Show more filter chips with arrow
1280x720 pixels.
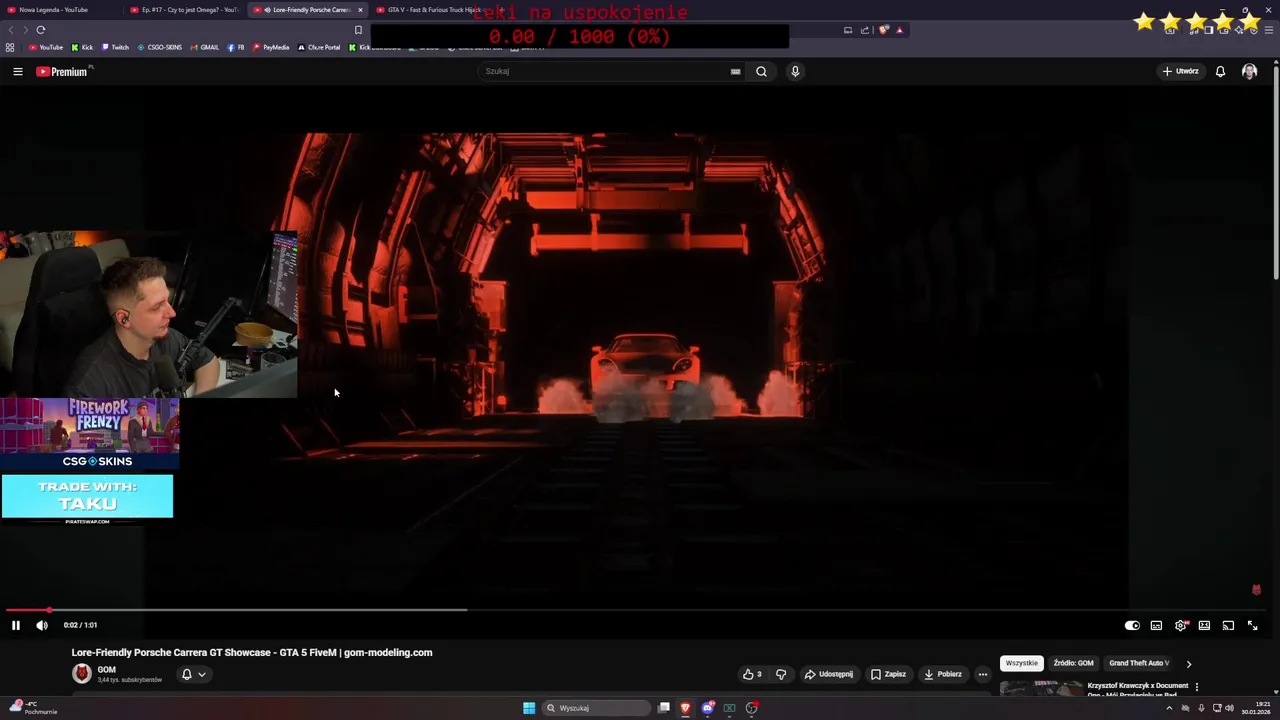point(1189,663)
